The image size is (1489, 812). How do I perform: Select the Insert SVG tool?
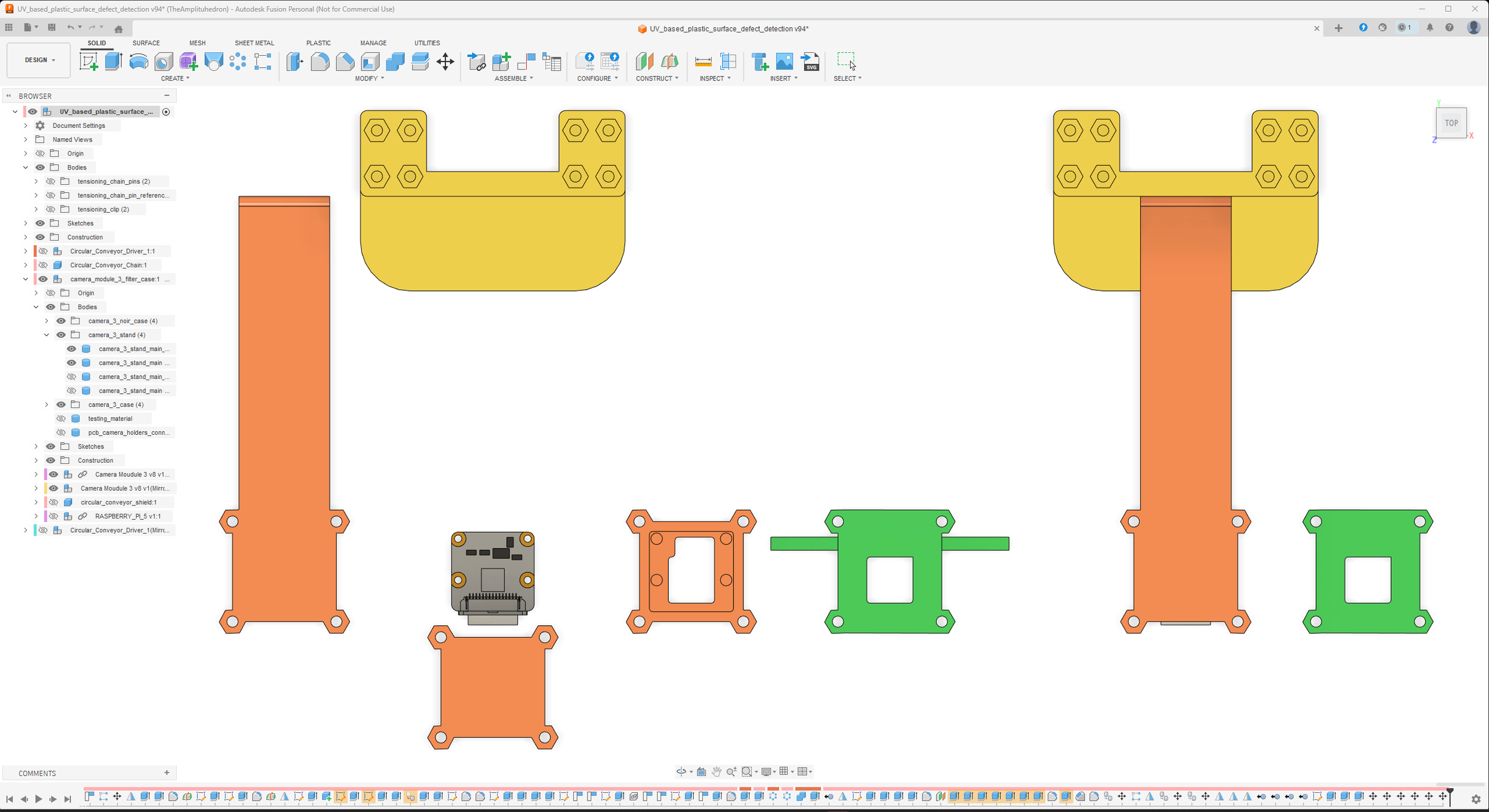pyautogui.click(x=810, y=61)
